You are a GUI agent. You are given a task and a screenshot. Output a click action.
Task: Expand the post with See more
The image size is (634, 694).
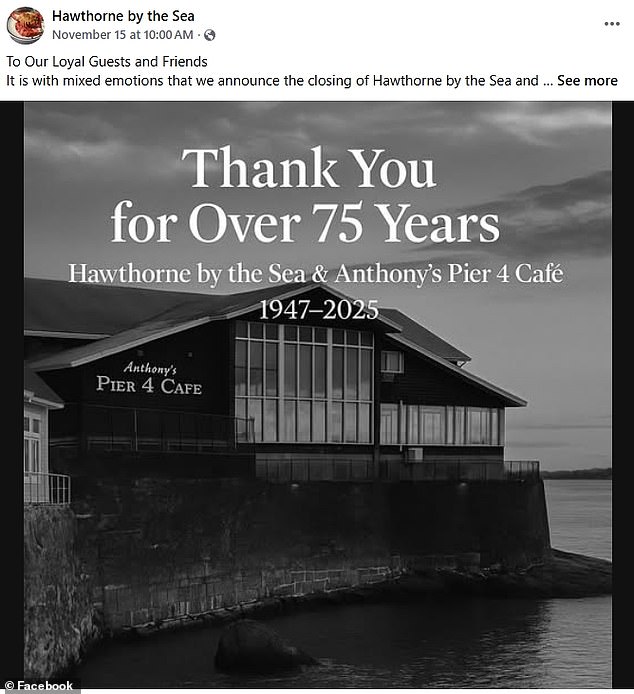(x=587, y=80)
